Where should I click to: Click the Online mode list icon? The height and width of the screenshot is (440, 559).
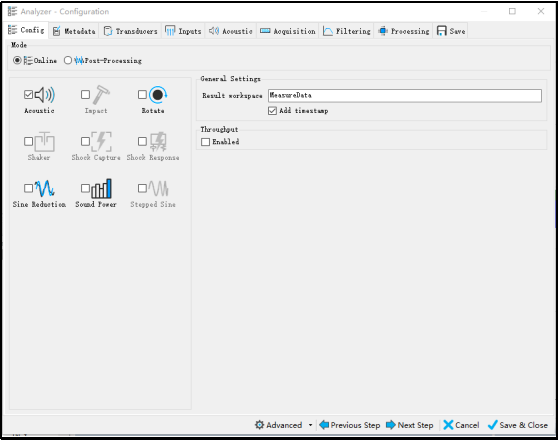coord(28,60)
